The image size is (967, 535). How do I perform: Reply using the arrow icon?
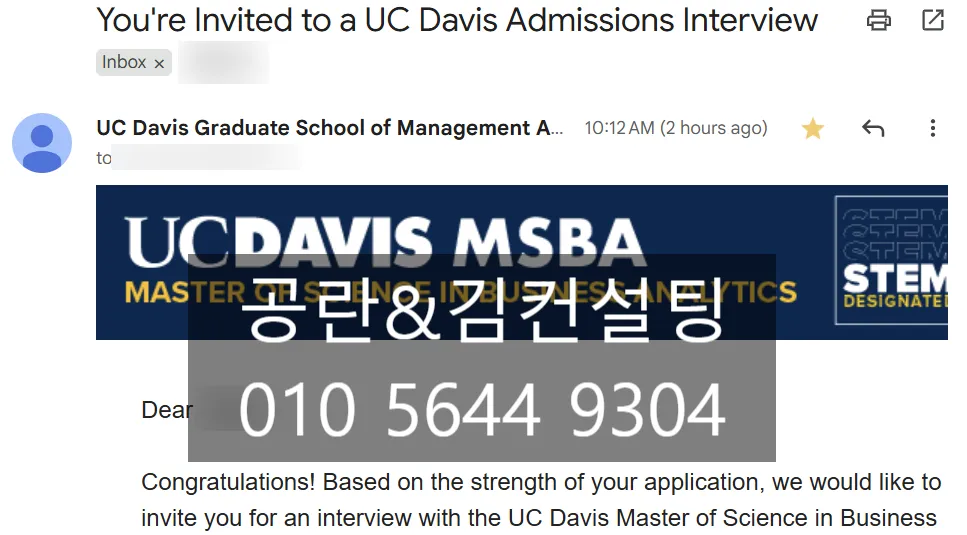tap(873, 129)
